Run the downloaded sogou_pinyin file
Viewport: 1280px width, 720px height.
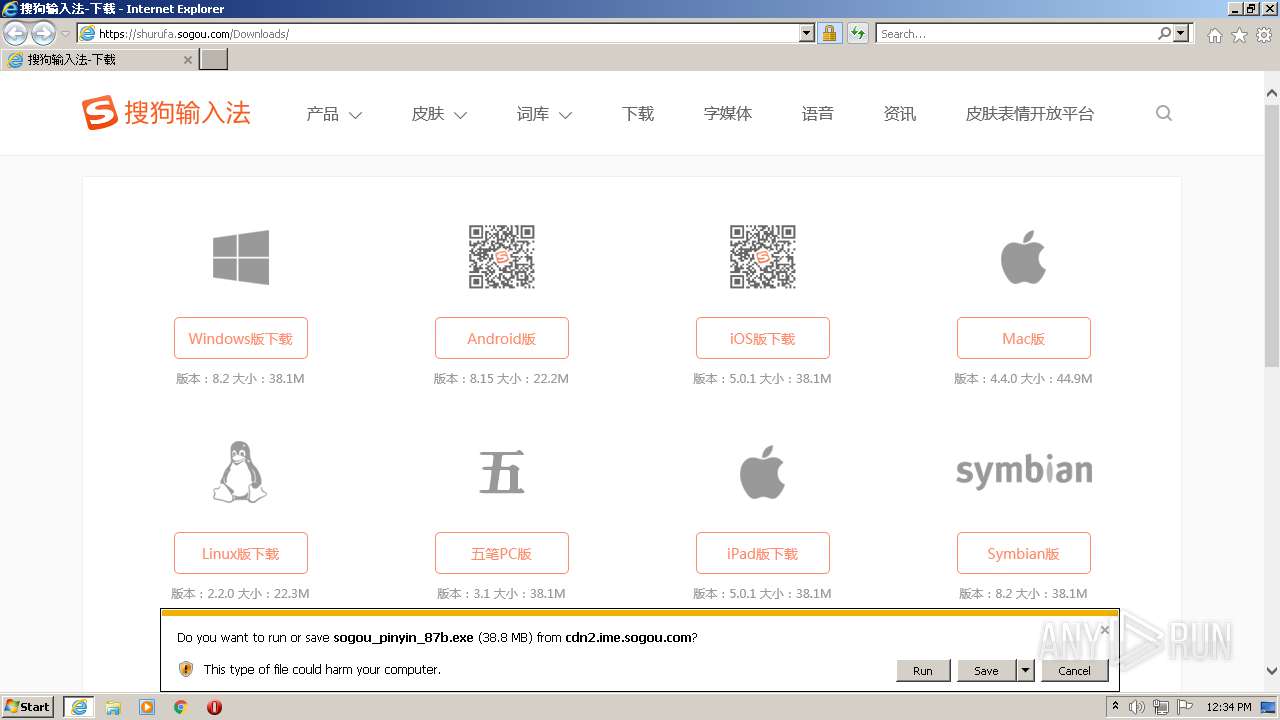click(923, 671)
